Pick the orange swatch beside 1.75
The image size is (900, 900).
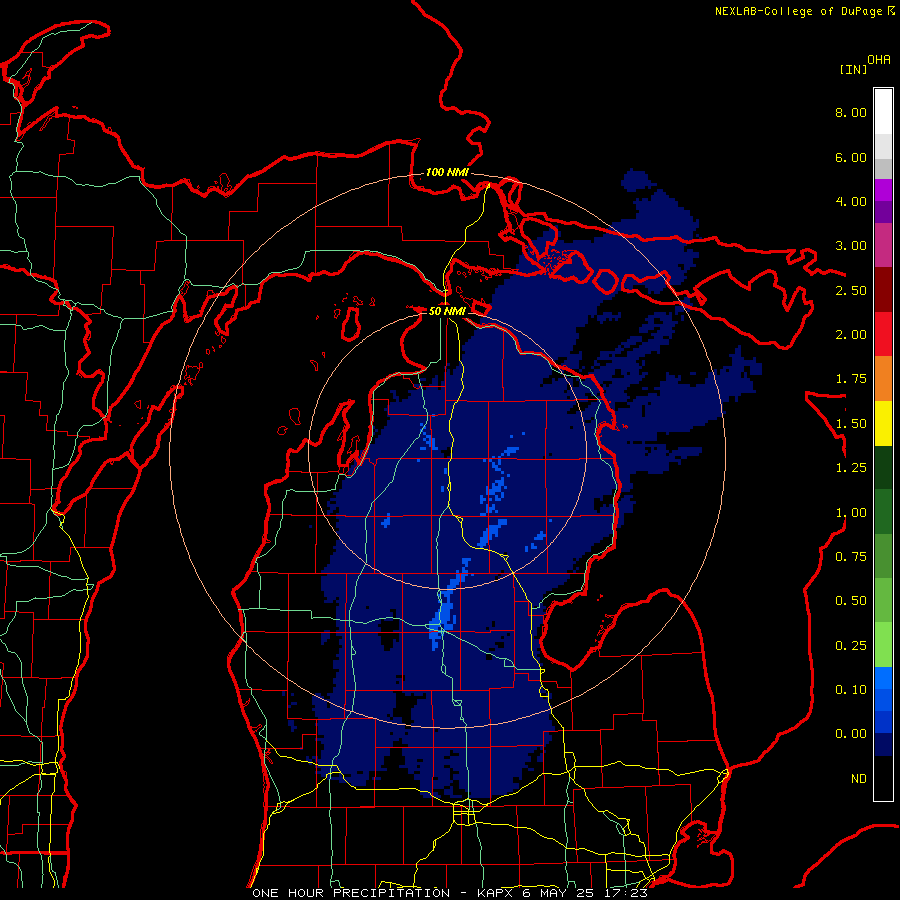(883, 379)
